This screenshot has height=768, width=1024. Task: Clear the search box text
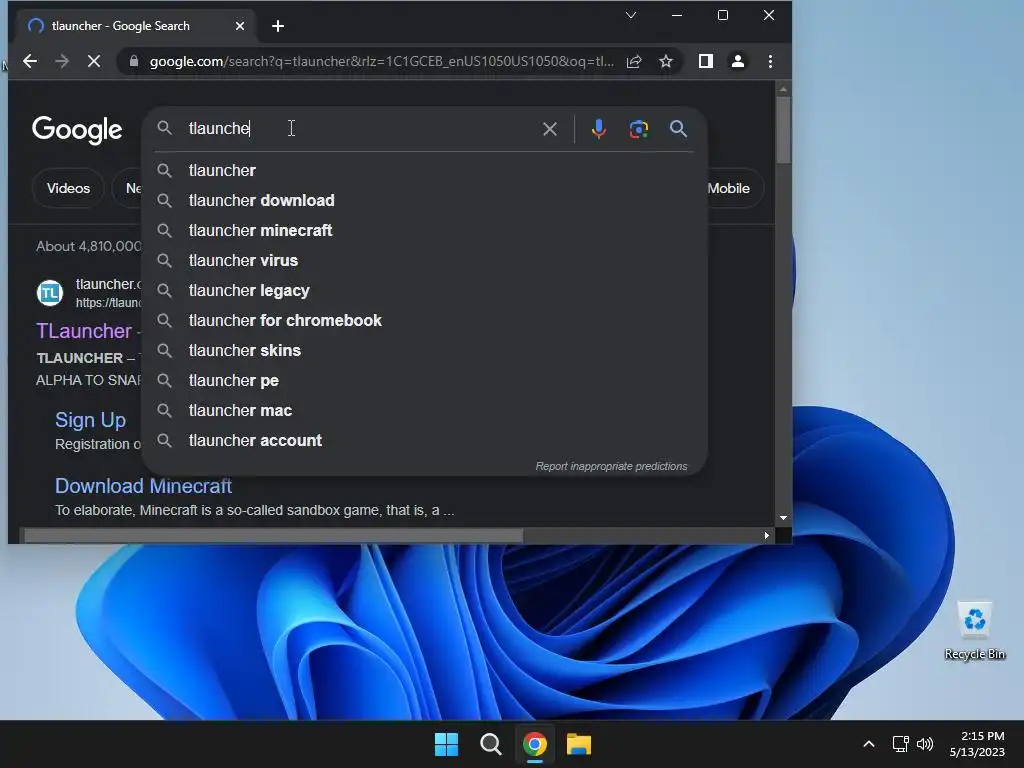pos(550,129)
